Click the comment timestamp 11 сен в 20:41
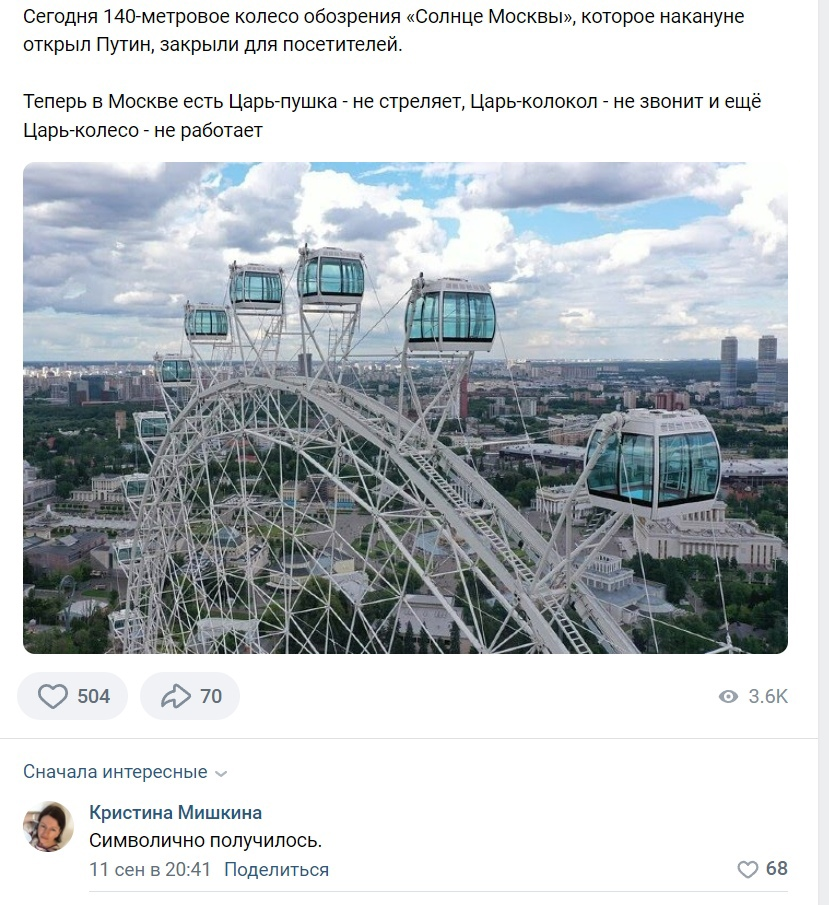The image size is (829, 905). 150,869
